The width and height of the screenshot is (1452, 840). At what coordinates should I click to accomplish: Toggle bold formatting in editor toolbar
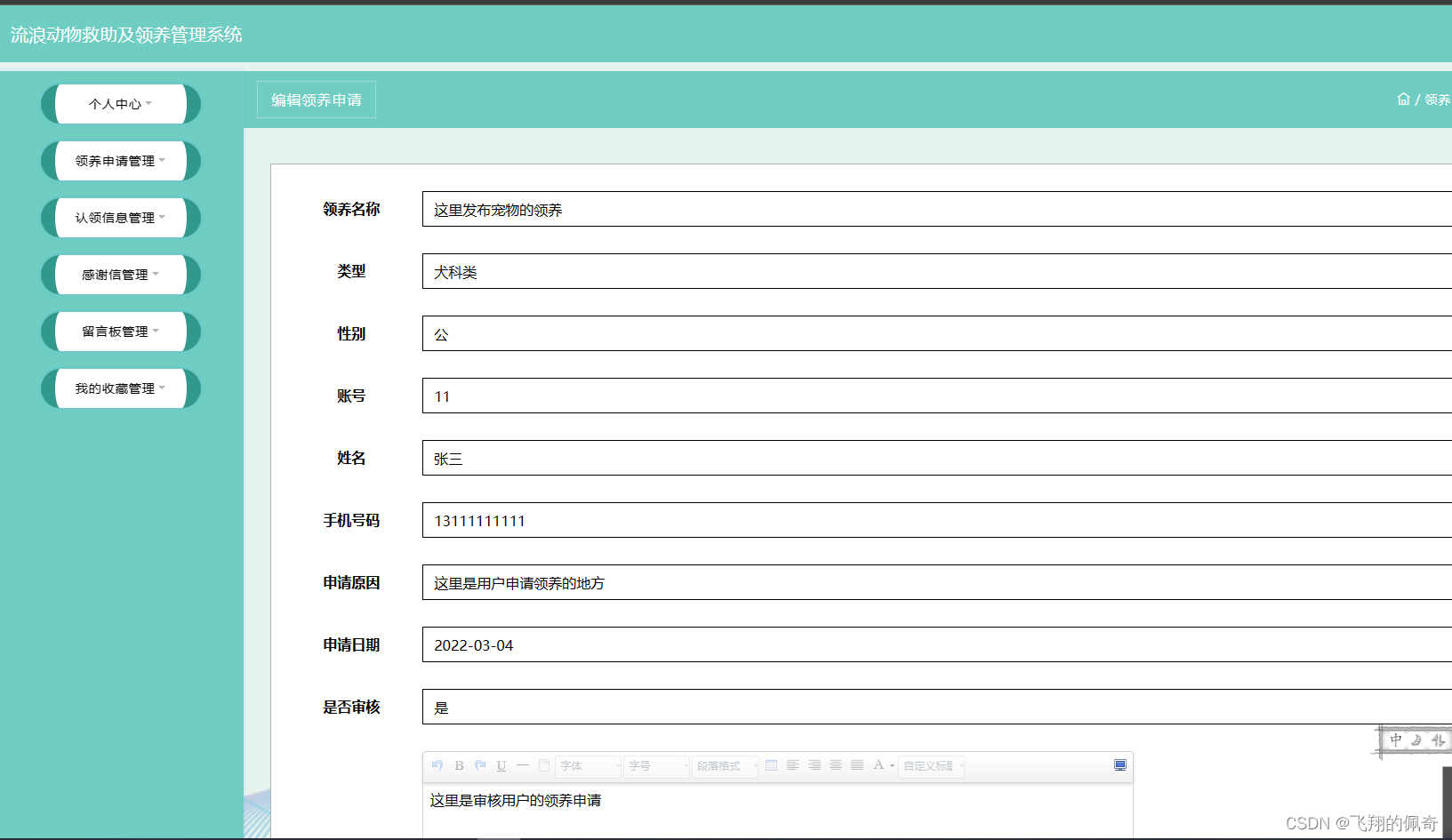(459, 765)
